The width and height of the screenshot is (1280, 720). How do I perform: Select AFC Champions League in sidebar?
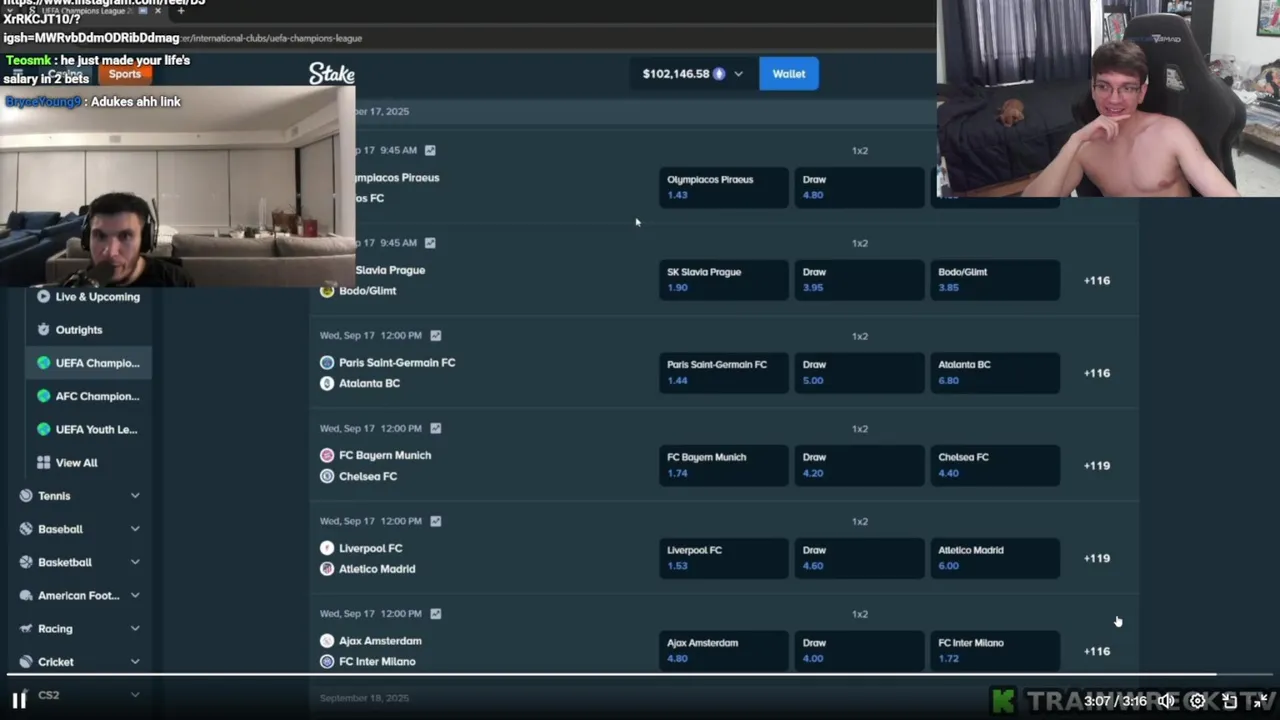(x=88, y=396)
